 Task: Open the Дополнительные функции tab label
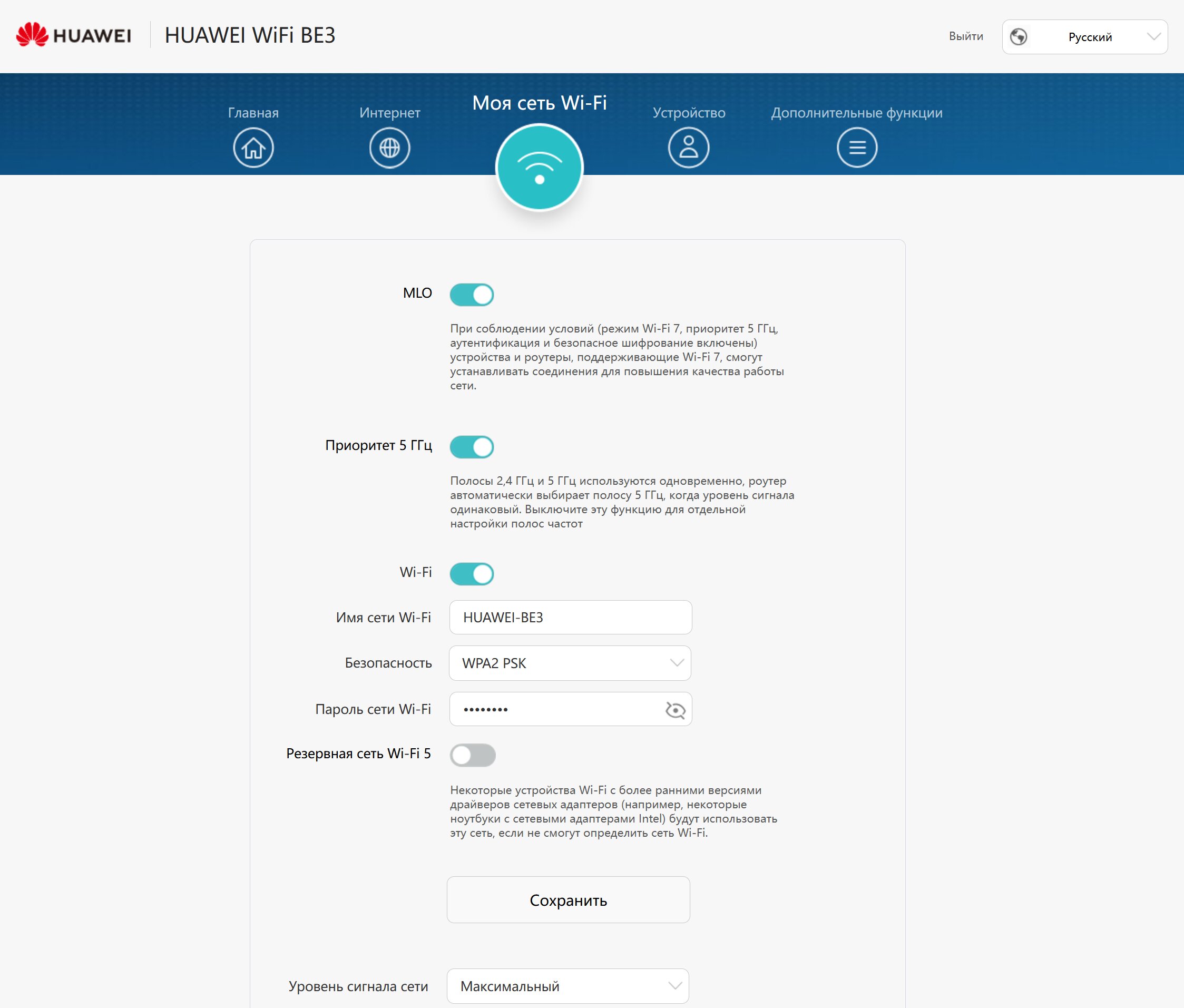857,113
